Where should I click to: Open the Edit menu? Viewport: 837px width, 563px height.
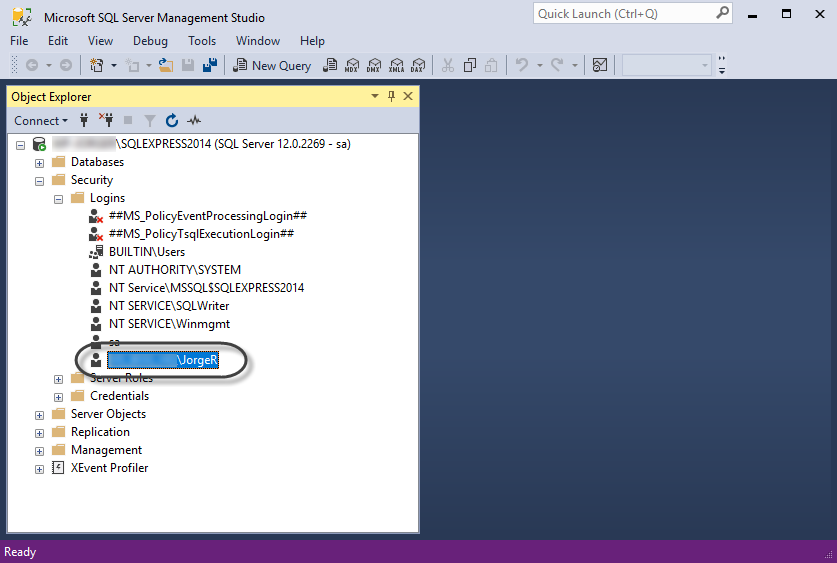point(58,41)
